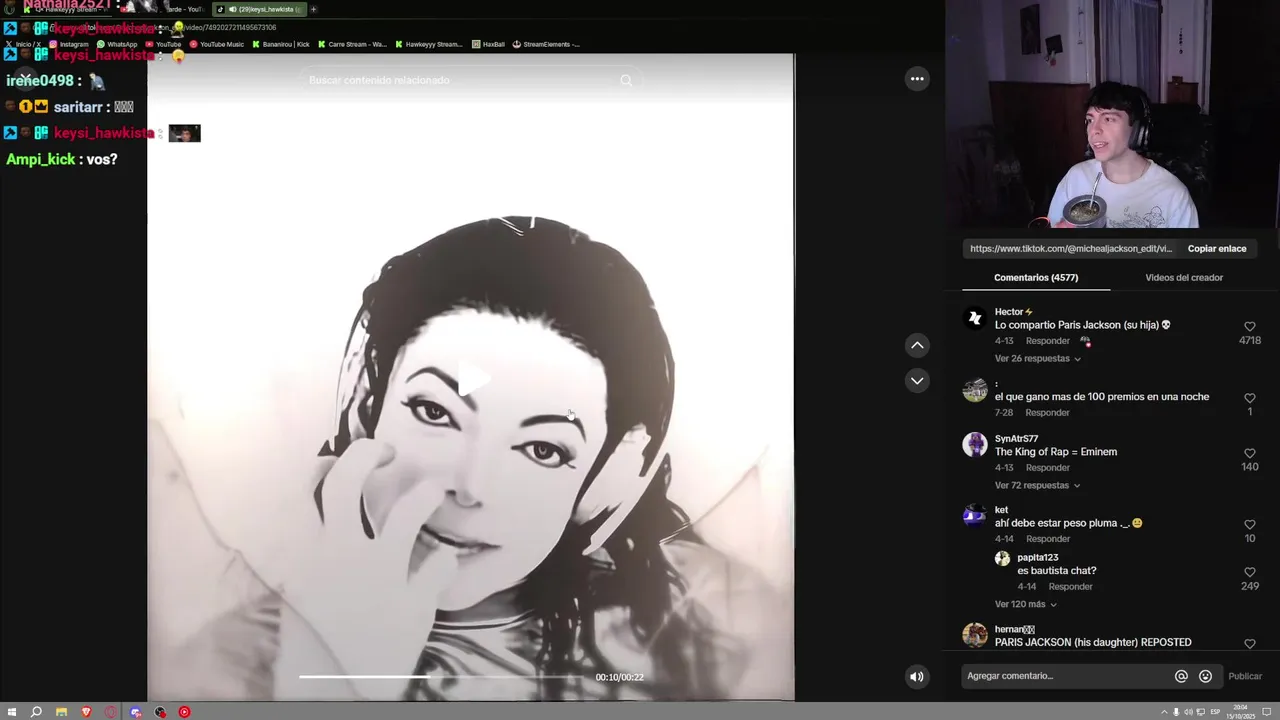Like hernan's PARIS JACKSON comment heart
This screenshot has height=720, width=1280.
[1249, 644]
